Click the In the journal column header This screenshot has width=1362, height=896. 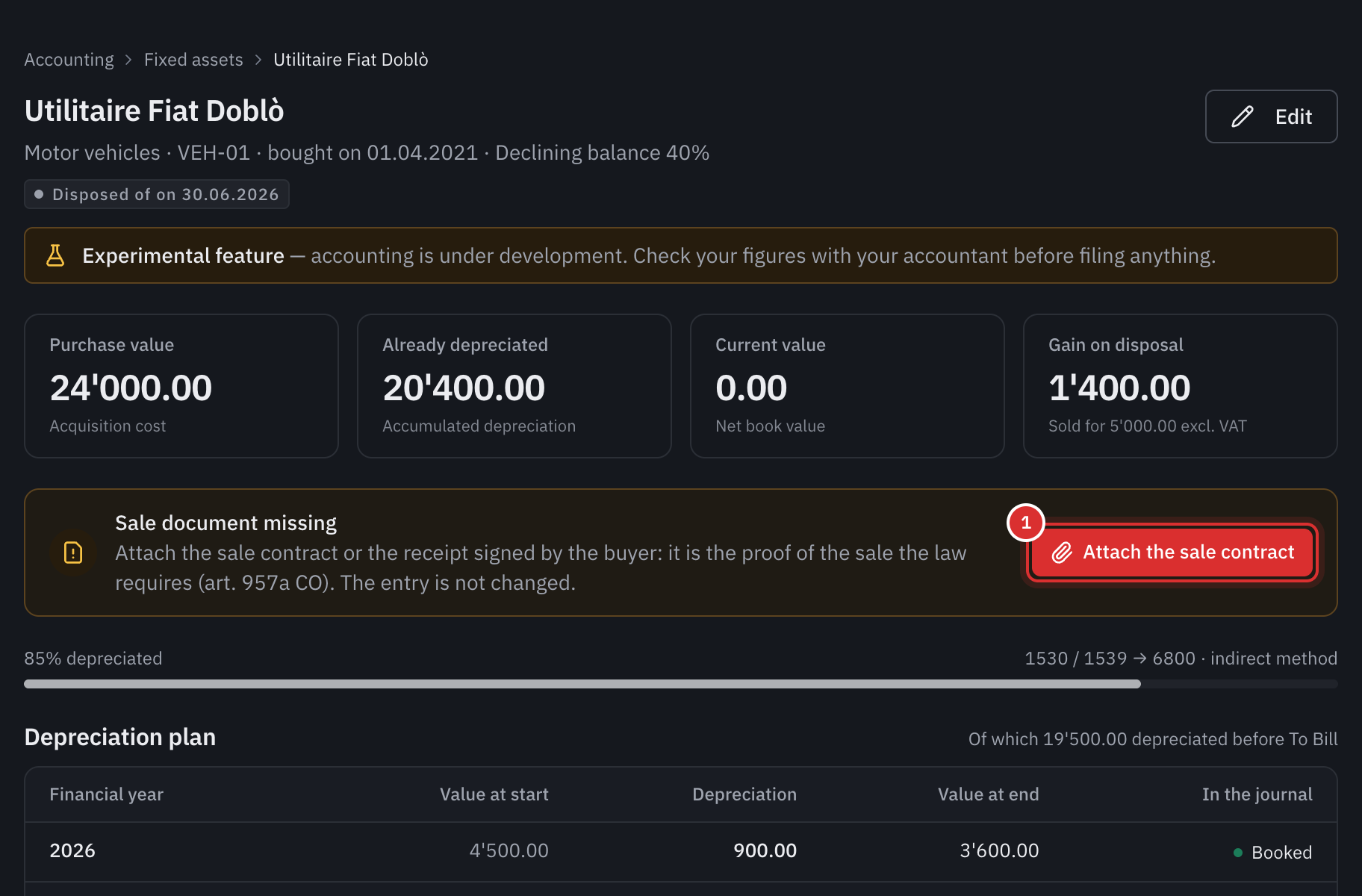pyautogui.click(x=1257, y=794)
